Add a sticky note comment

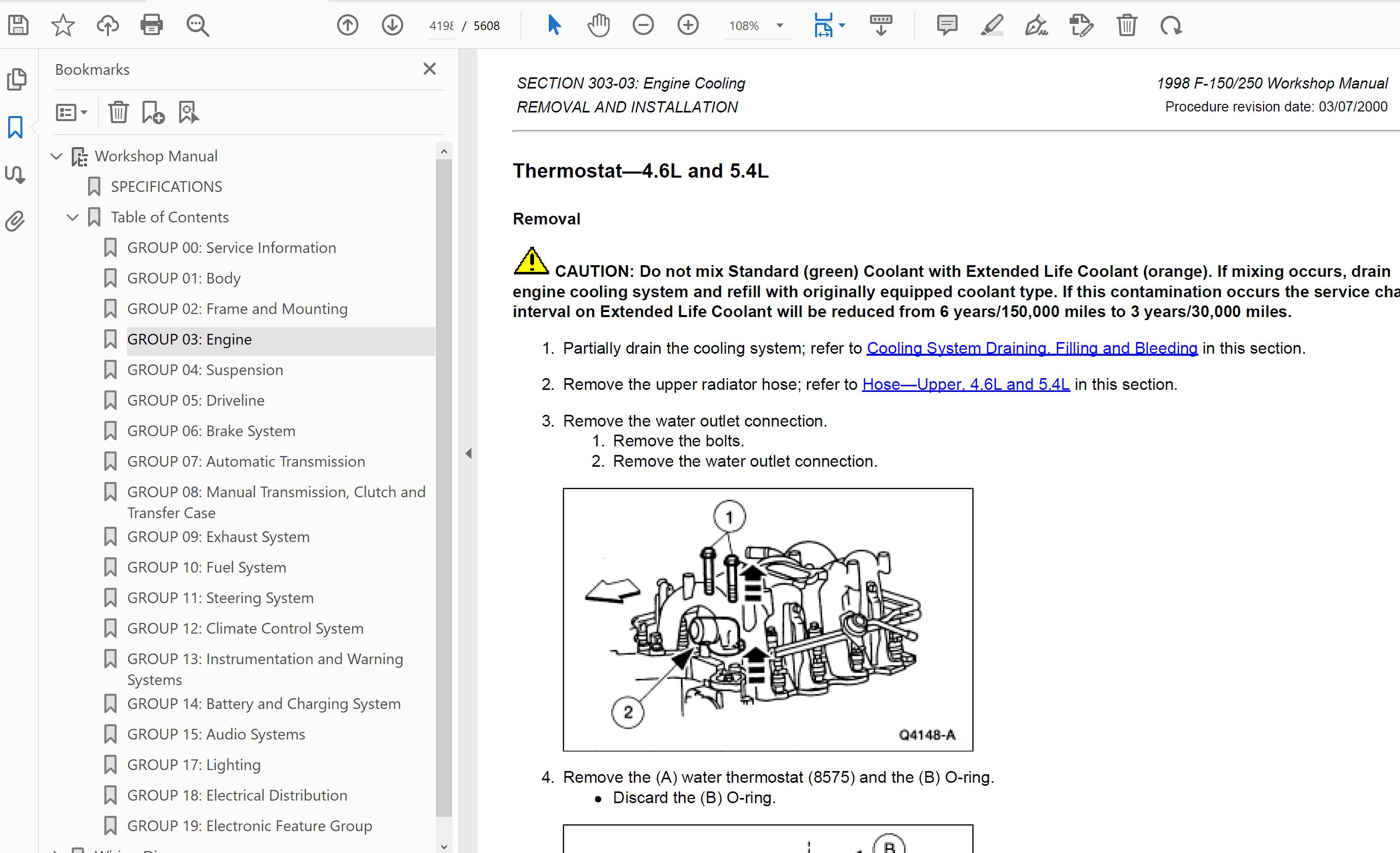[x=946, y=25]
